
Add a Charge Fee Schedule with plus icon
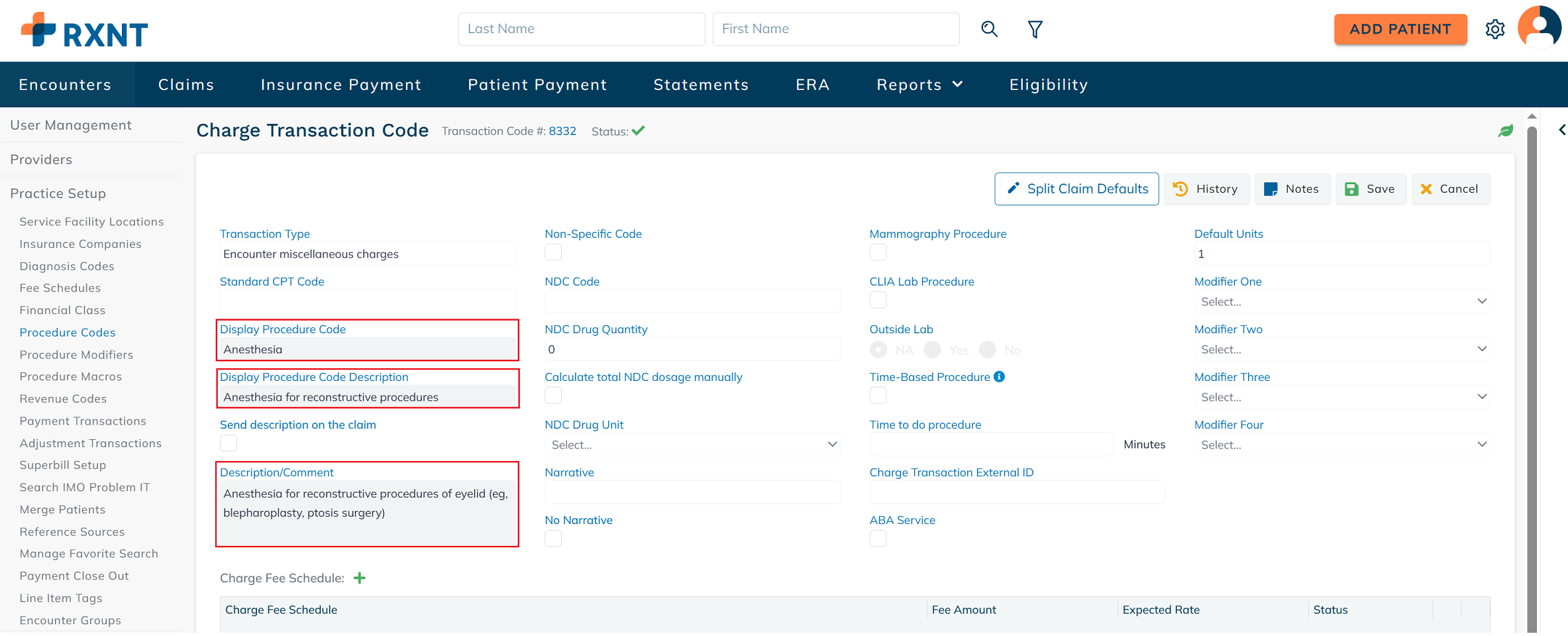point(360,578)
